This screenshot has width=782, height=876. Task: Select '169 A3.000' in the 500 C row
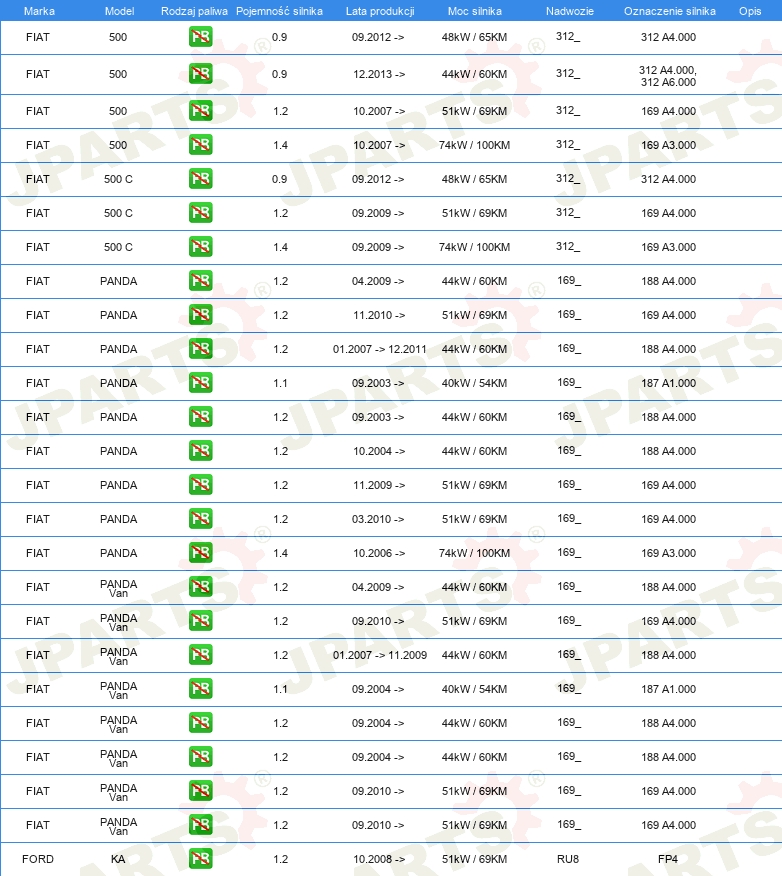(x=668, y=247)
